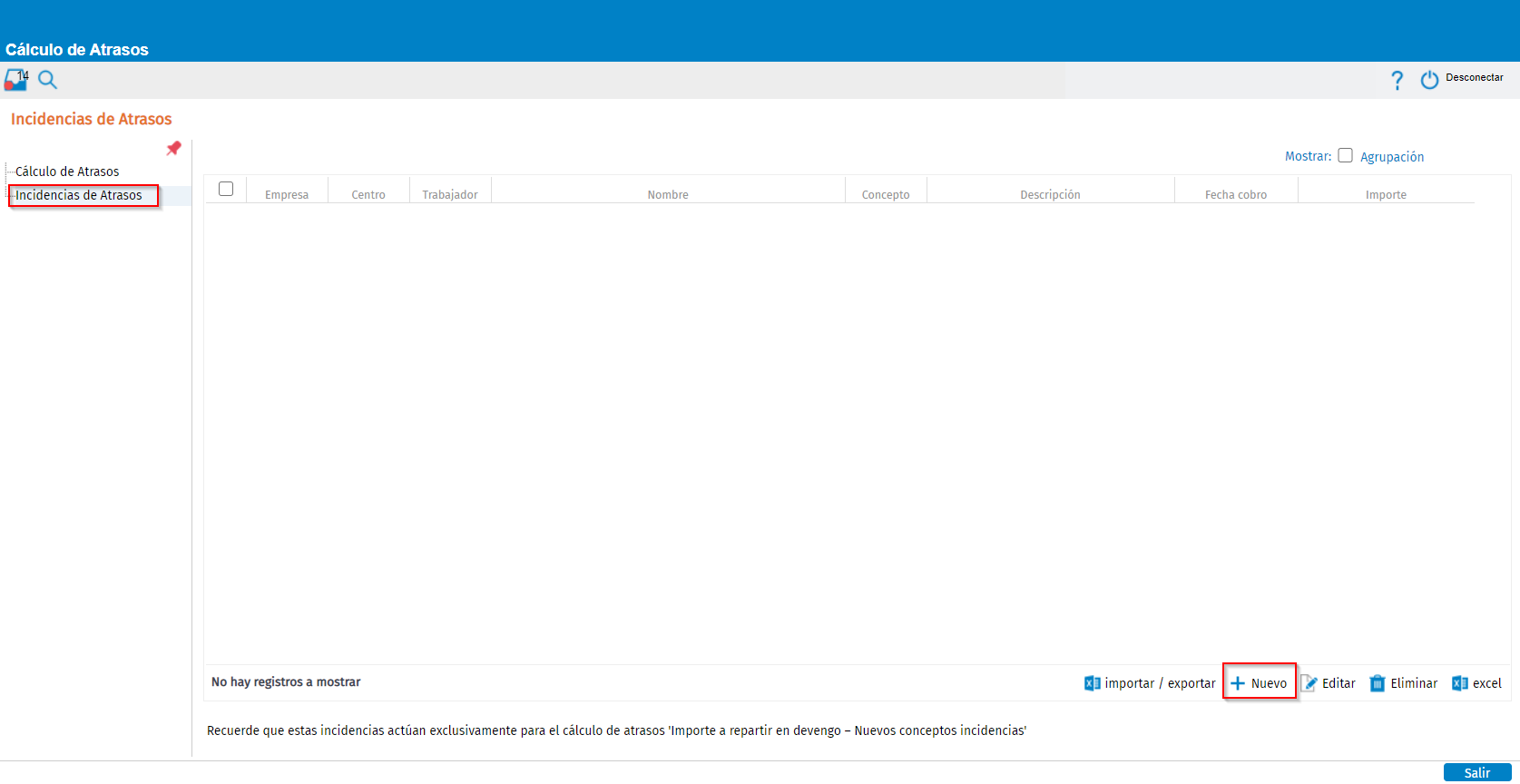Sort by the Empresa column header
Image resolution: width=1520 pixels, height=784 pixels.
tap(287, 195)
